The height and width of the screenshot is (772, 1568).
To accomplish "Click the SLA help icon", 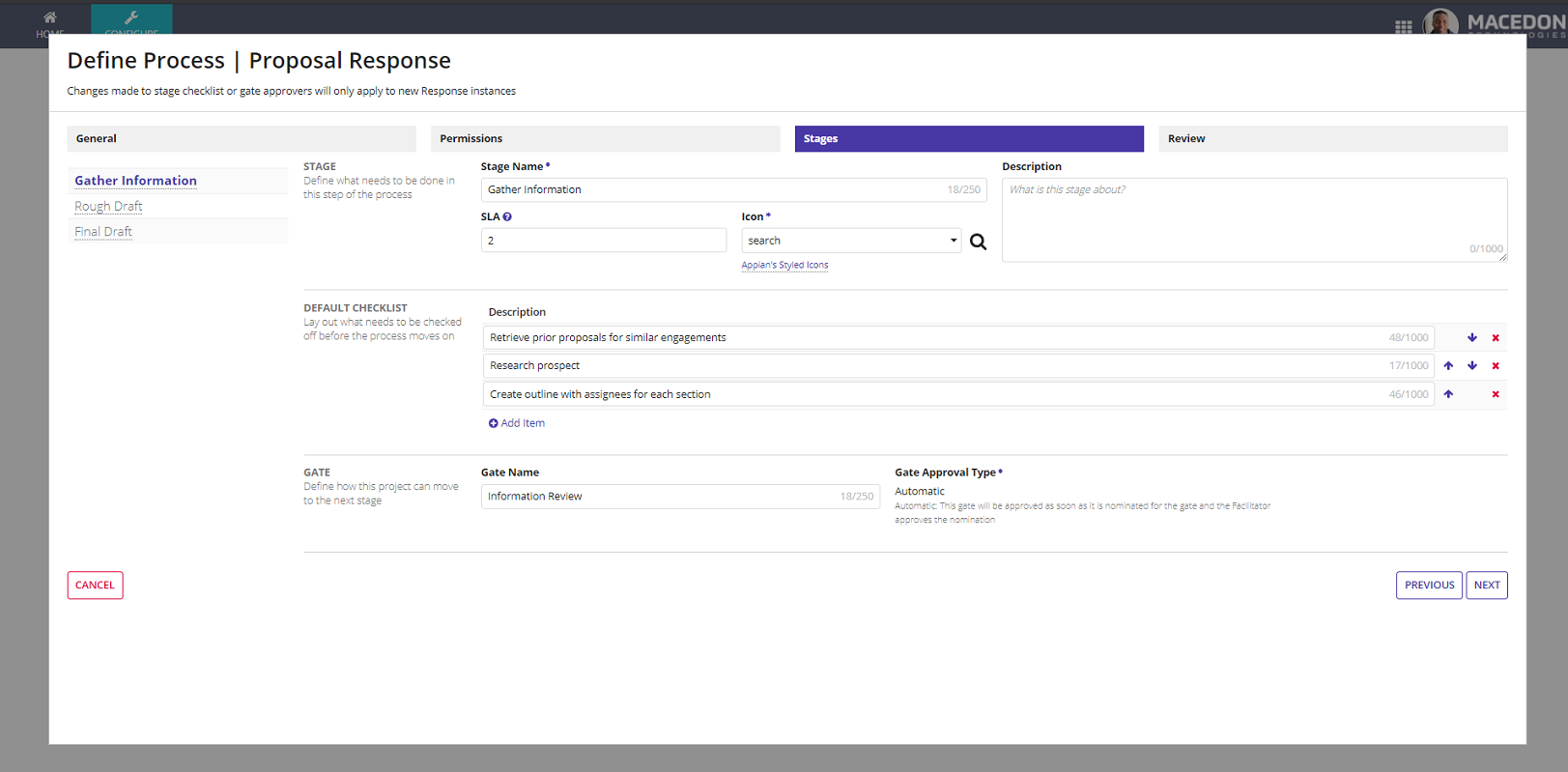I will click(507, 217).
